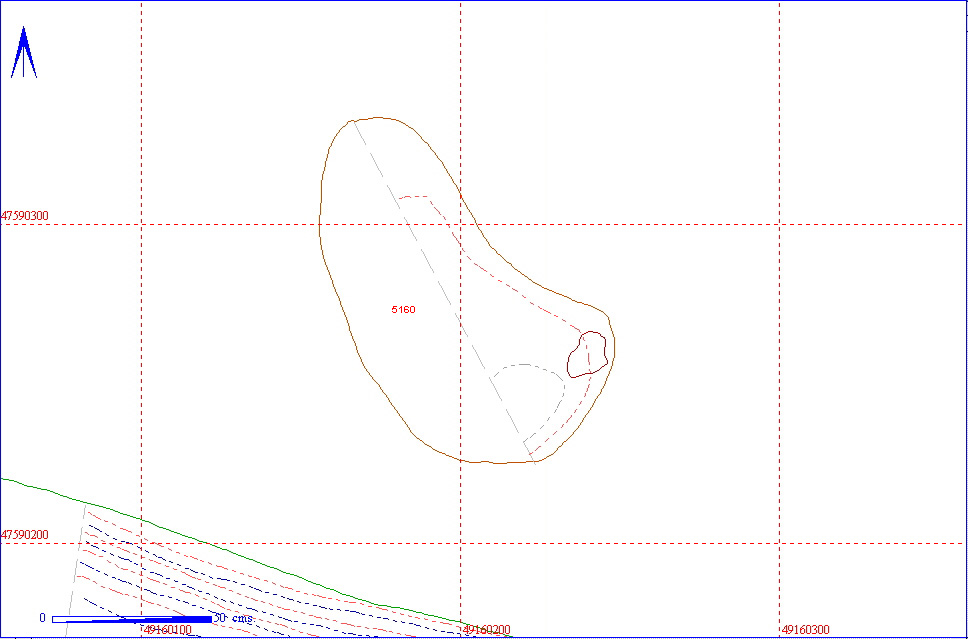Image resolution: width=968 pixels, height=639 pixels.
Task: Click the context label 5160
Action: pos(403,309)
